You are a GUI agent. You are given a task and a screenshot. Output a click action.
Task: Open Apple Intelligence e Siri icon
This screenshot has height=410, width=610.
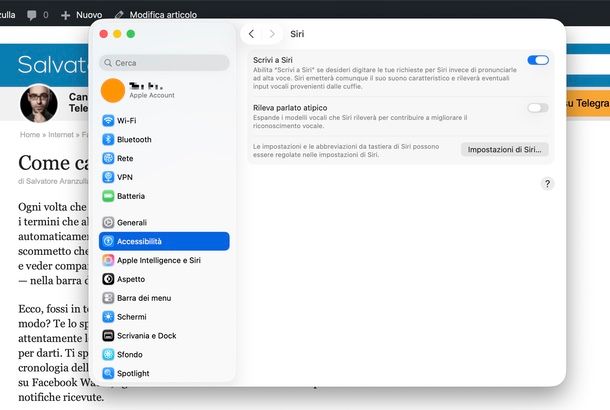108,260
